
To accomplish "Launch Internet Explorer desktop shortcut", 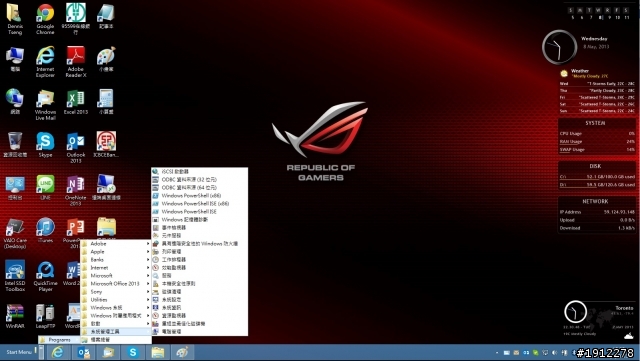I will click(x=45, y=62).
